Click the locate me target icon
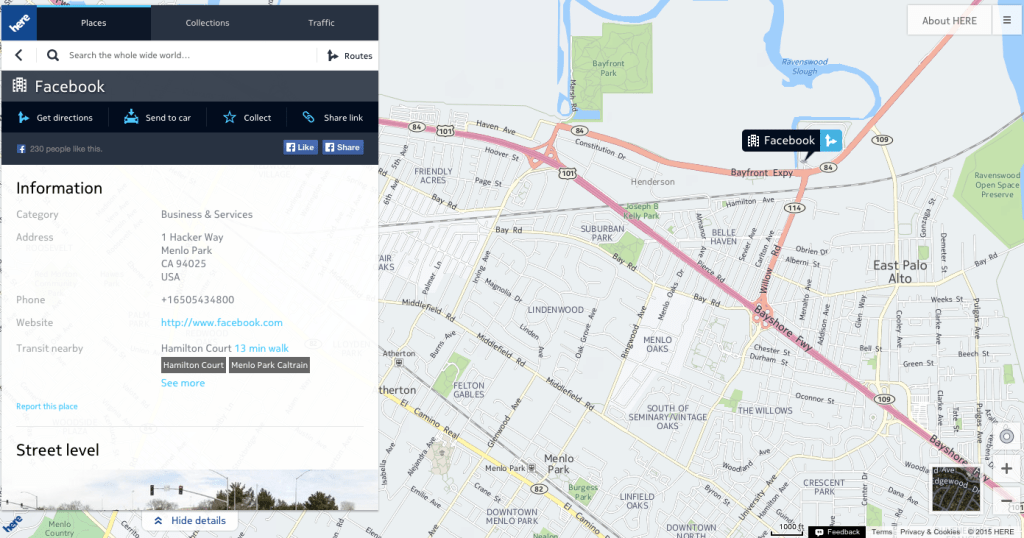Screen dimensions: 1024x538 coord(1006,436)
